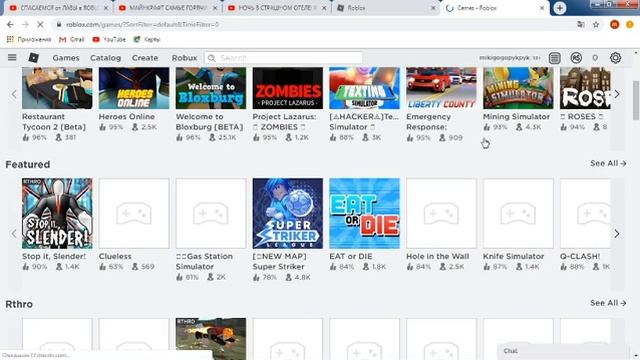
Task: Click in the Roblox search field
Action: pos(283,58)
